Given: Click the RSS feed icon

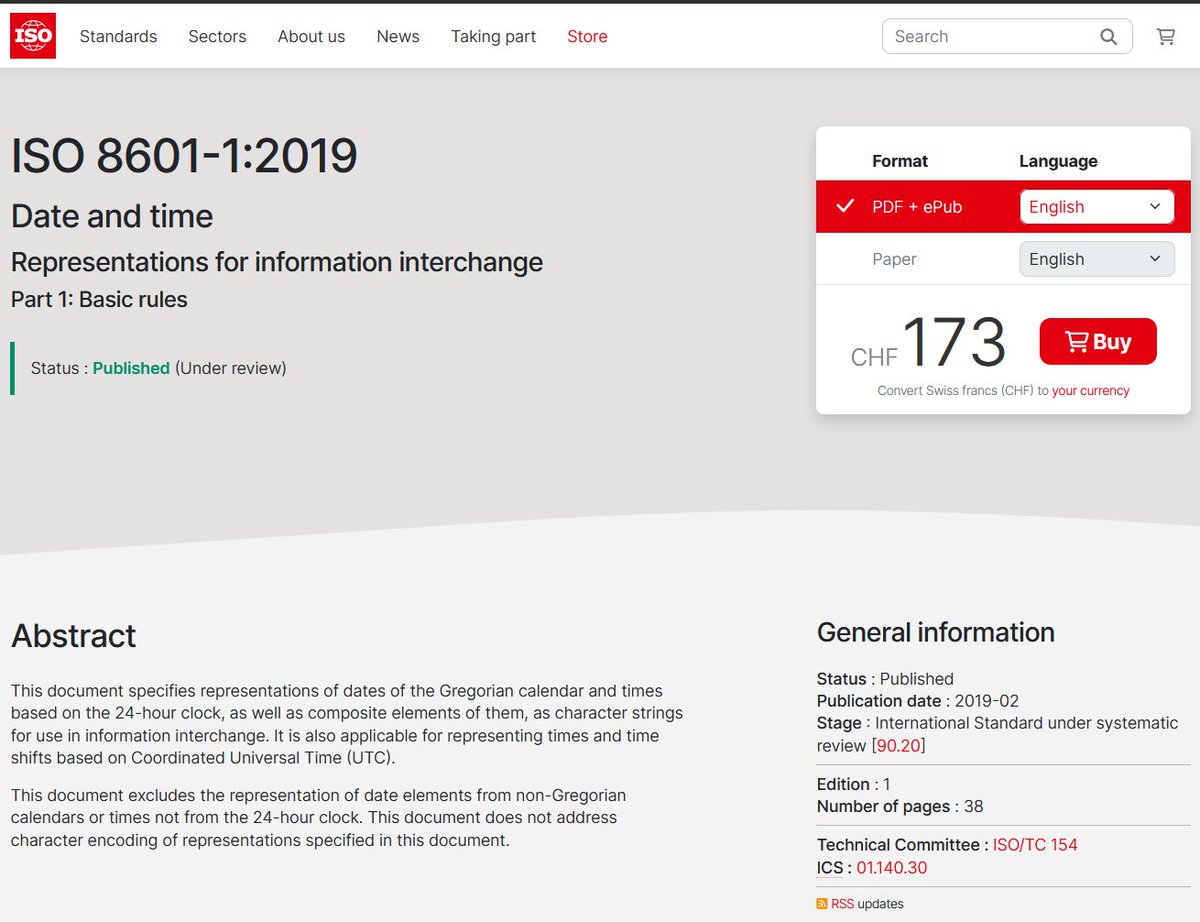Looking at the screenshot, I should 822,904.
